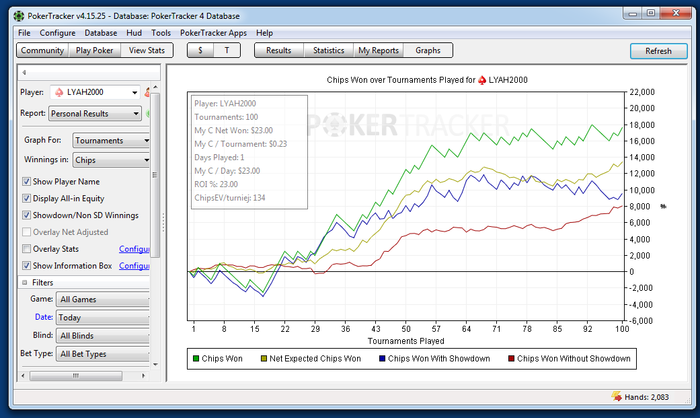Click the 'Tournaments: 100' line in info box
Viewport: 700px width, 418px height.
[226, 117]
